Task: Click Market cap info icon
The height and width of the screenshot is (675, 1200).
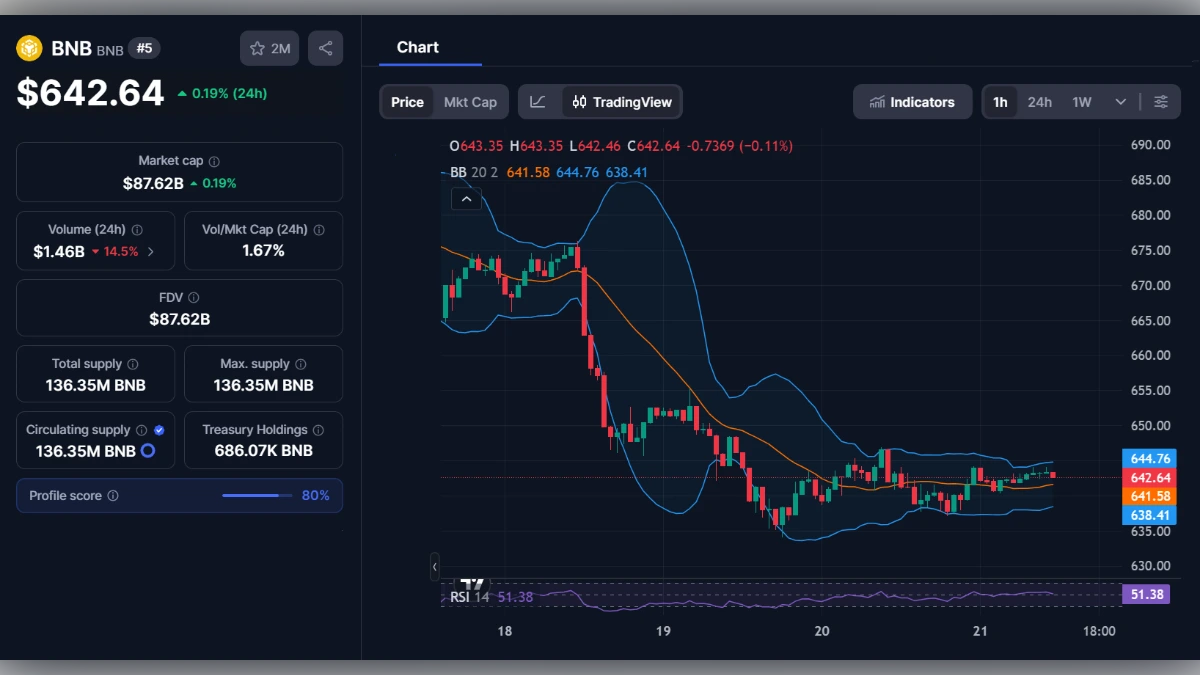Action: point(214,161)
